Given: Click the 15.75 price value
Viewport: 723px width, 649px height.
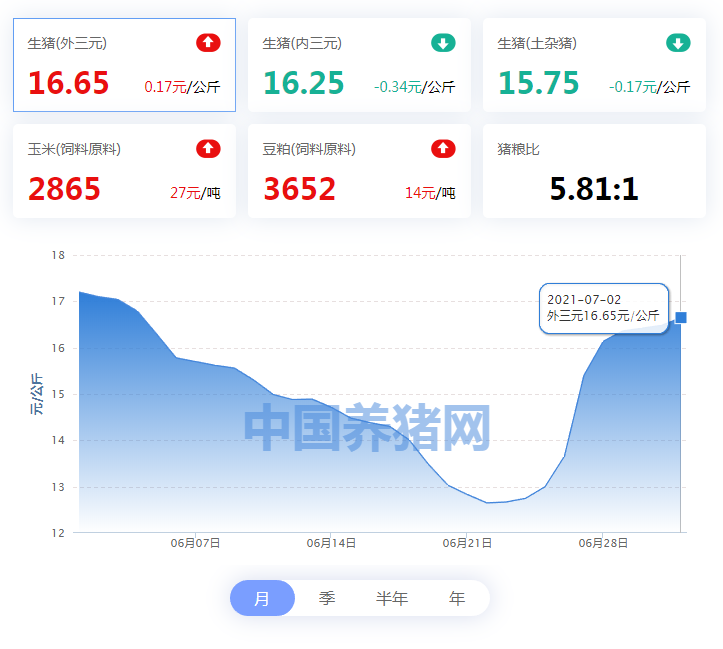Looking at the screenshot, I should 539,83.
